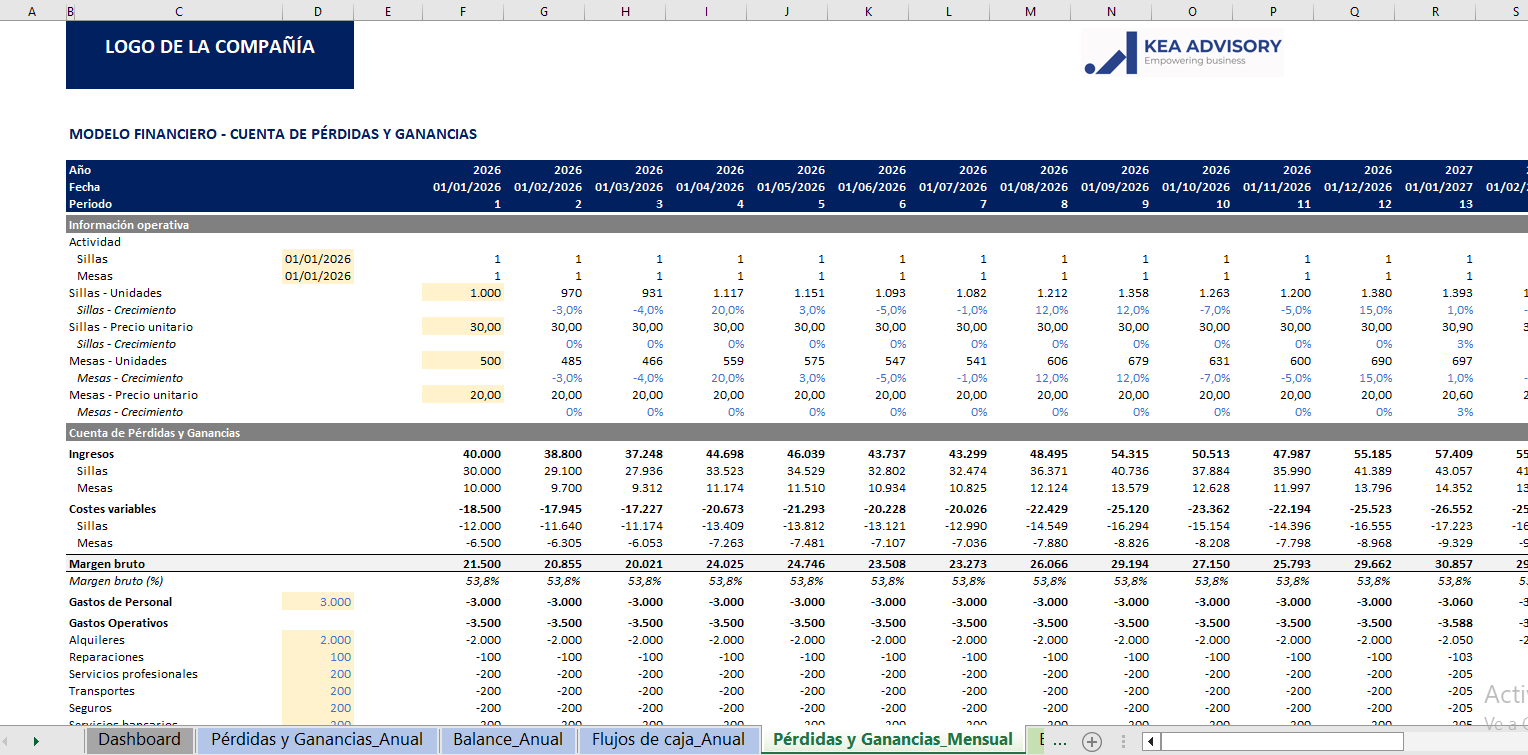This screenshot has width=1528, height=755.
Task: Click the Gastos de Personal 3.000 input cell
Action: pos(318,602)
